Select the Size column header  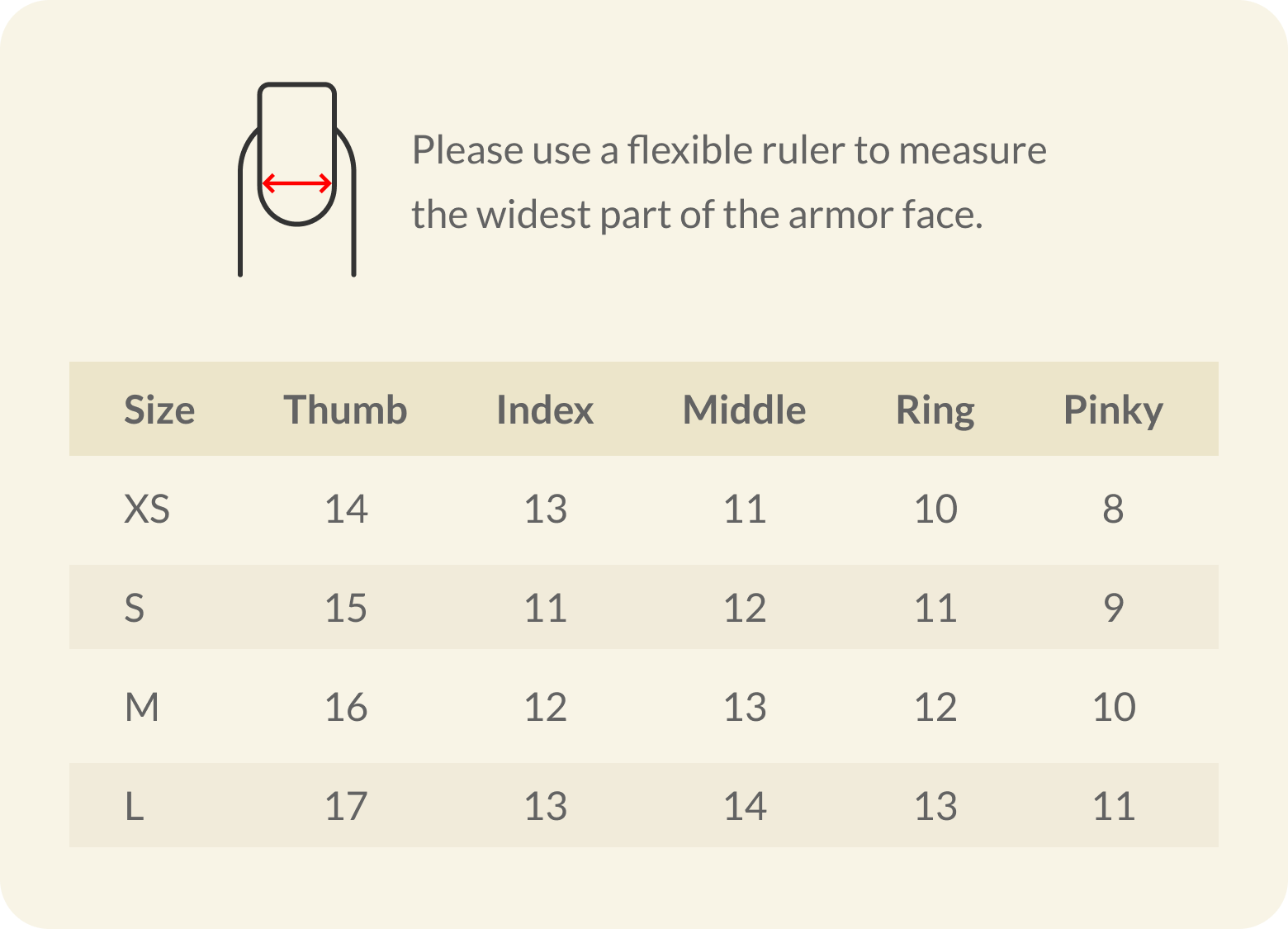tap(159, 410)
